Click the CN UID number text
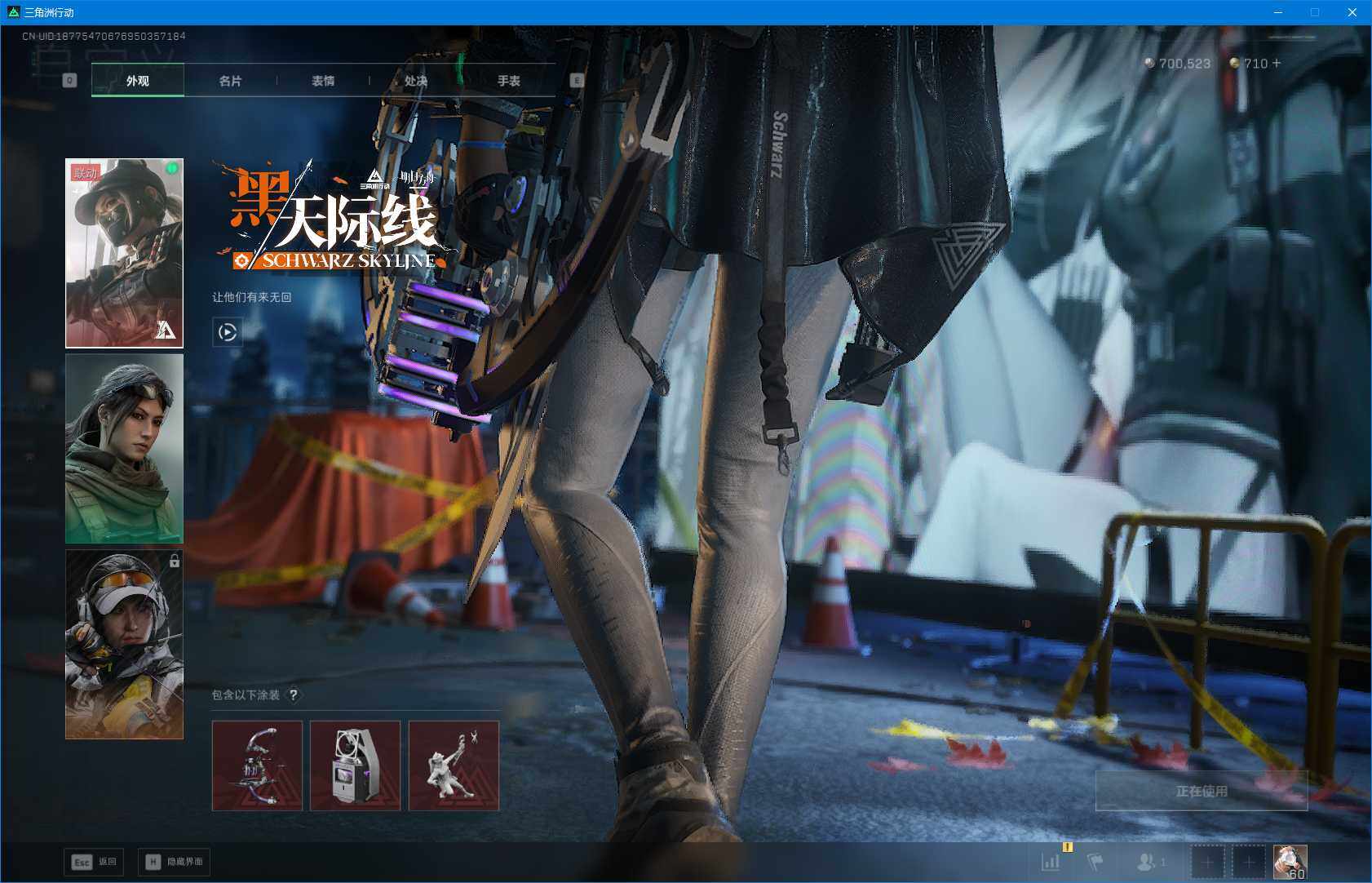This screenshot has height=883, width=1372. (104, 36)
